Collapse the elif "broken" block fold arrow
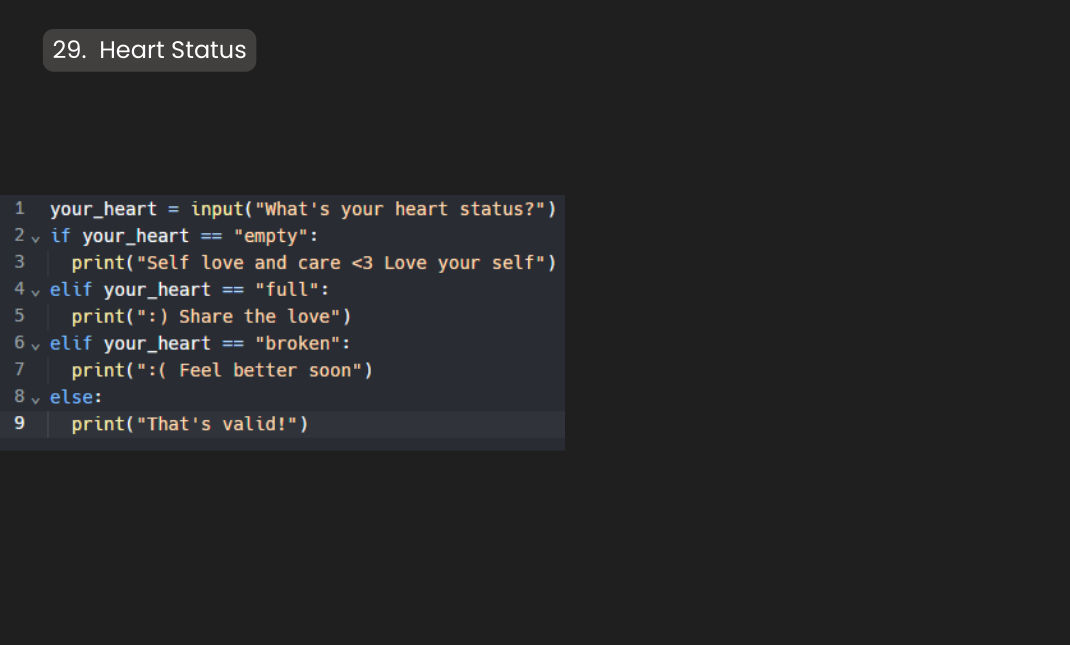Viewport: 1070px width, 645px height. 36,344
